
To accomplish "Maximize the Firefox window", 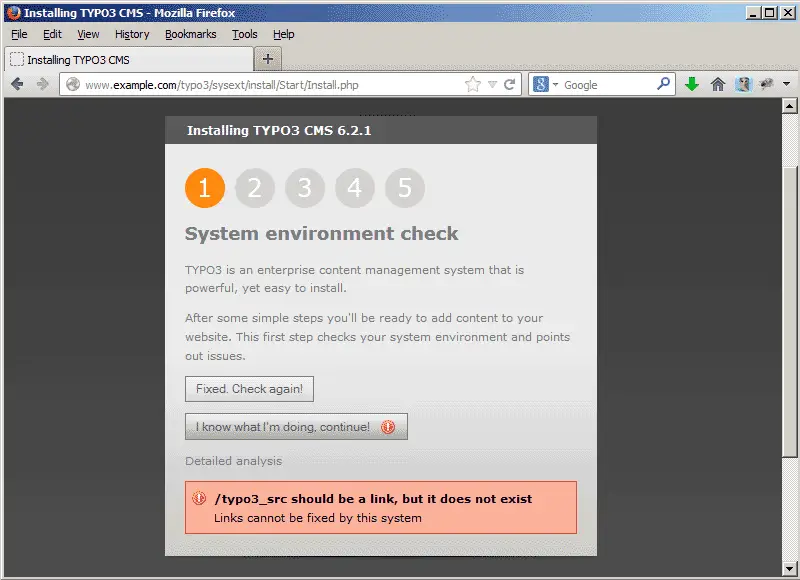I will coord(770,13).
